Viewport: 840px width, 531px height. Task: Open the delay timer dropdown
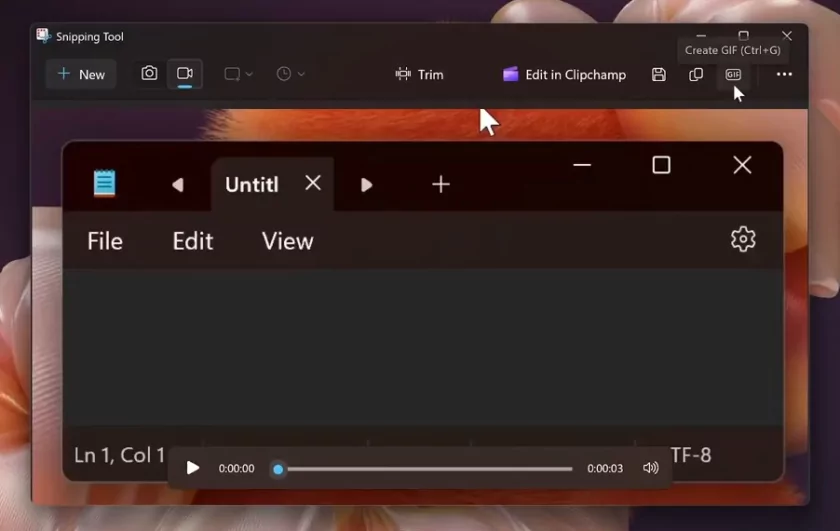pyautogui.click(x=290, y=74)
